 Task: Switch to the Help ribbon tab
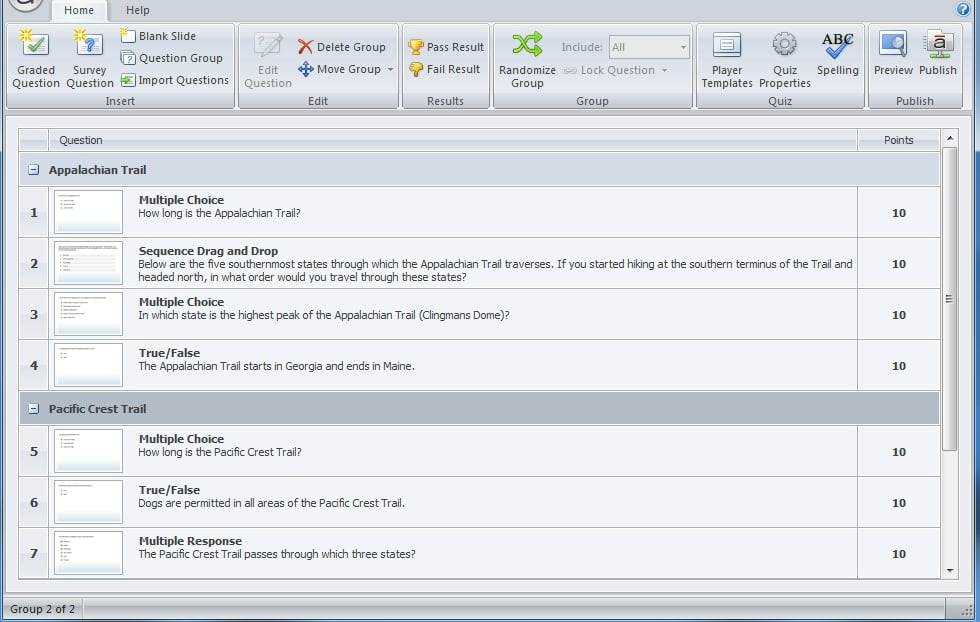(138, 10)
